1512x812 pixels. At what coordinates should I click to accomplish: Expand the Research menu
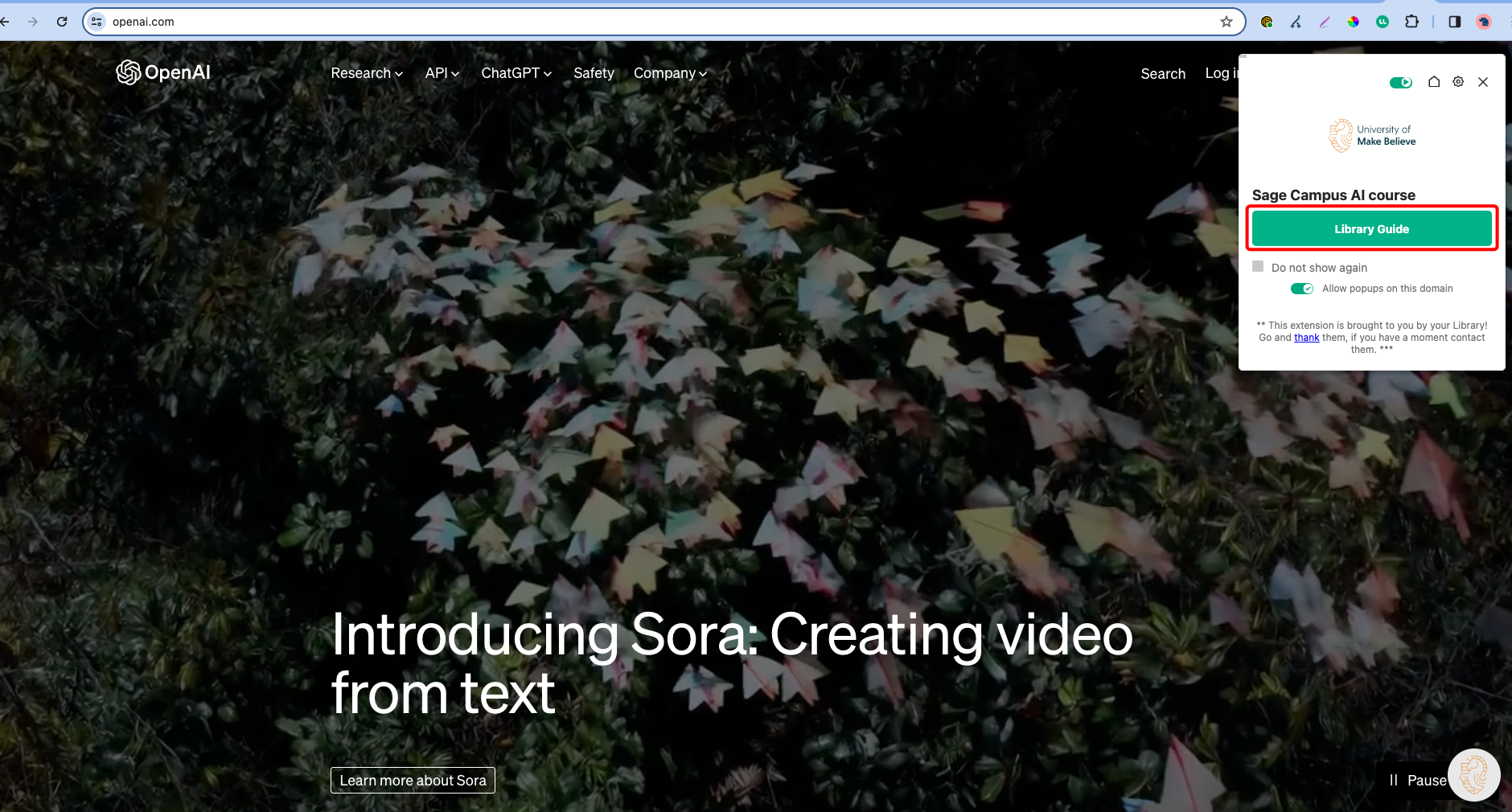pos(367,73)
